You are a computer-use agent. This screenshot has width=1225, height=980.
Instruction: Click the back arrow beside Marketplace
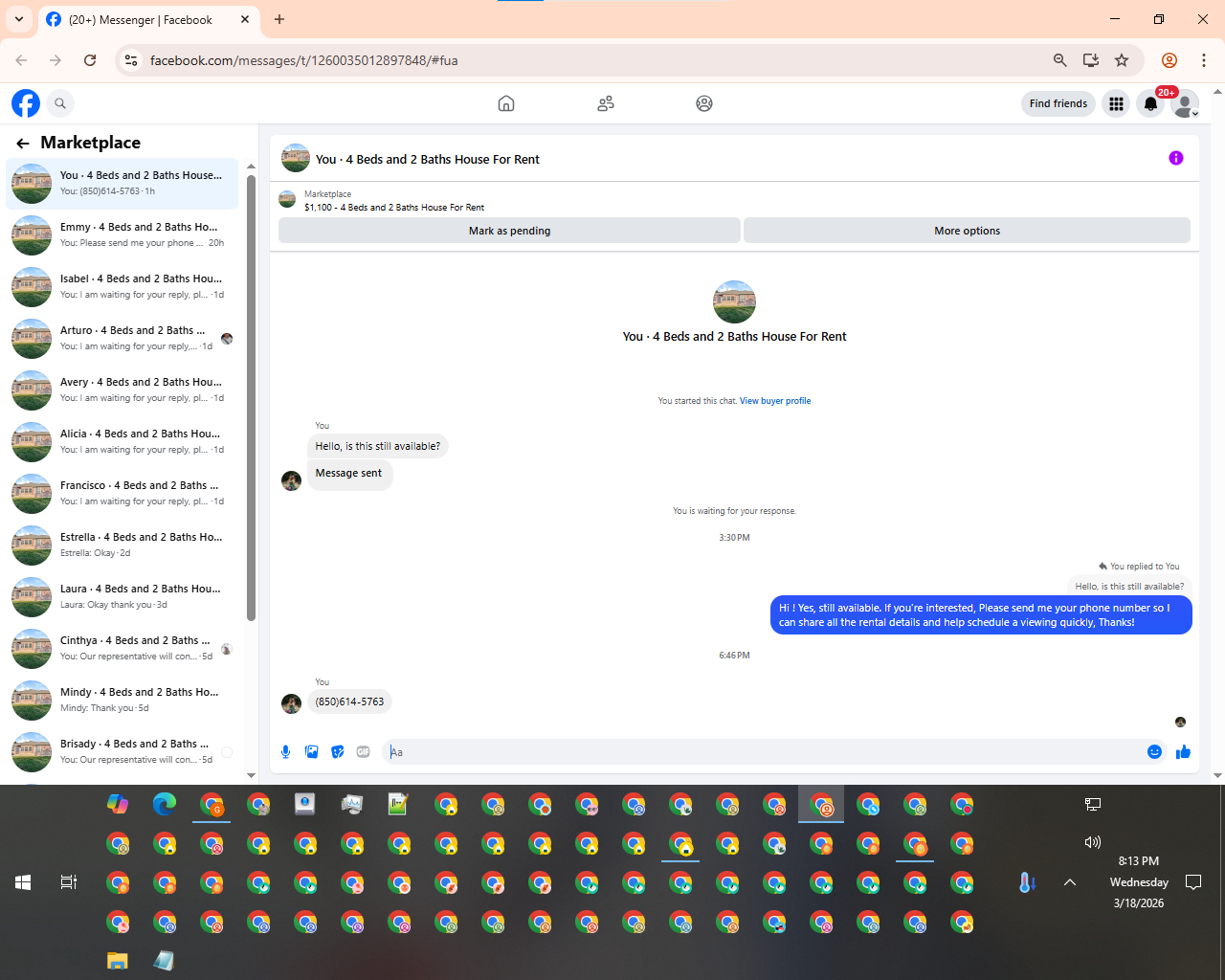click(23, 143)
